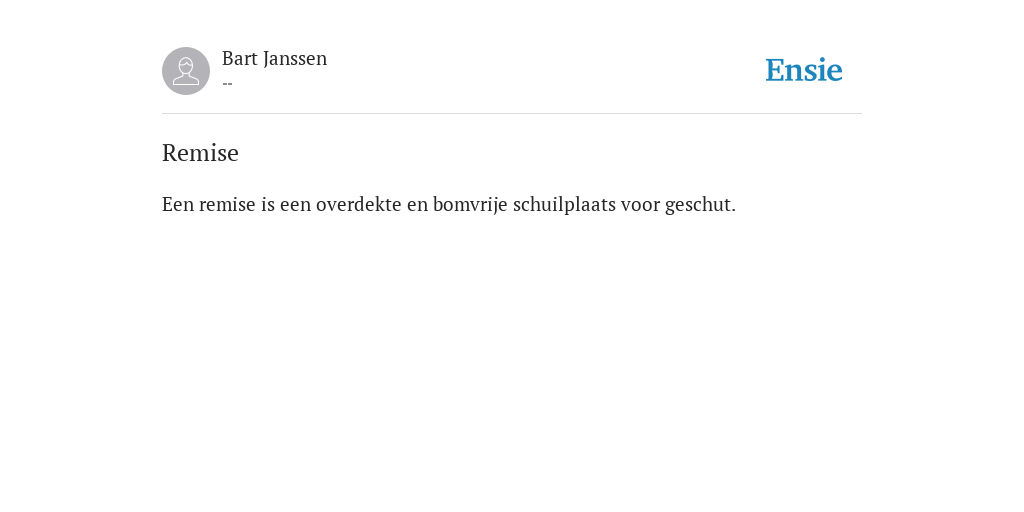Open the Ensie logo link
The image size is (1024, 512).
point(804,70)
